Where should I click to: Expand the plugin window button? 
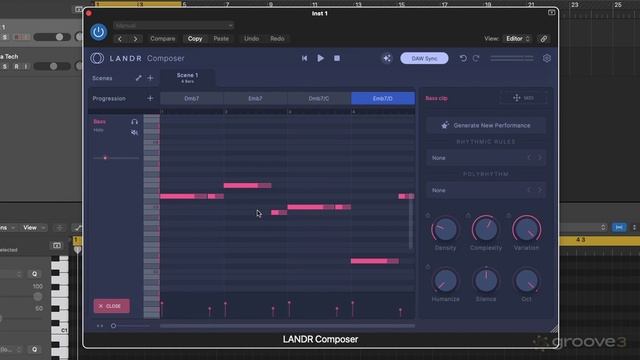point(551,13)
